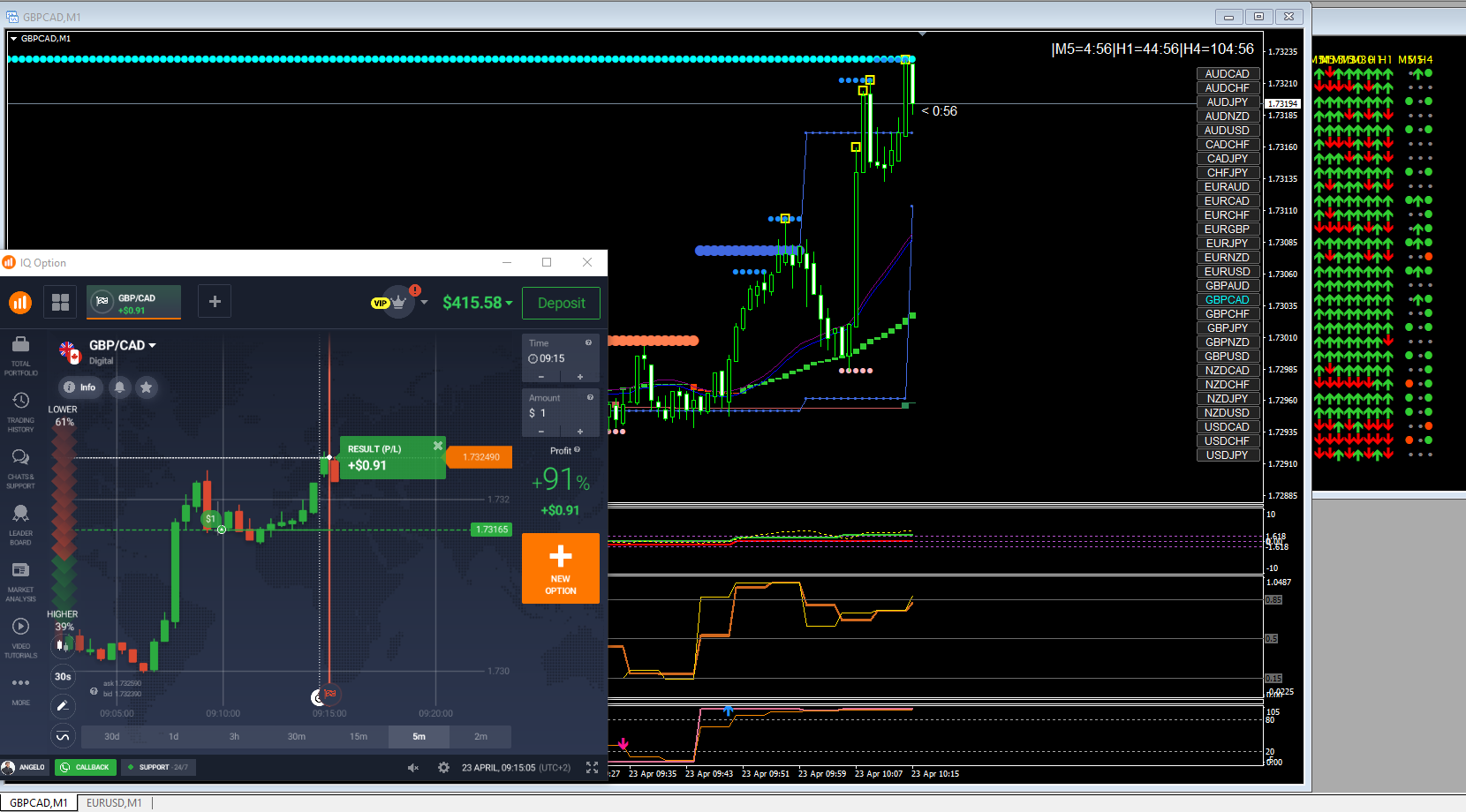The width and height of the screenshot is (1466, 812).
Task: Select EURGBP symbol button in MT4 panel
Action: [x=1228, y=229]
